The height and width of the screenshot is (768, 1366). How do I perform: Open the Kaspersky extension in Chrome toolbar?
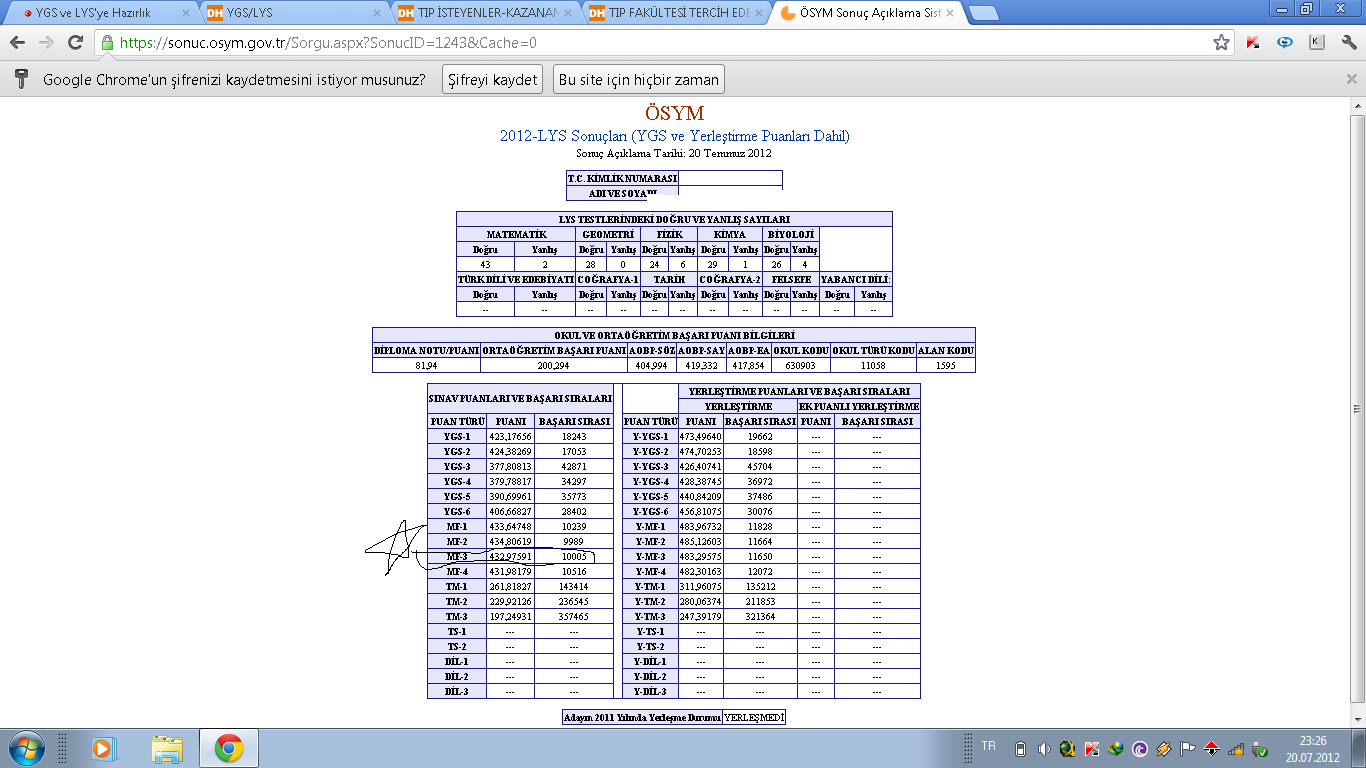tap(1253, 43)
